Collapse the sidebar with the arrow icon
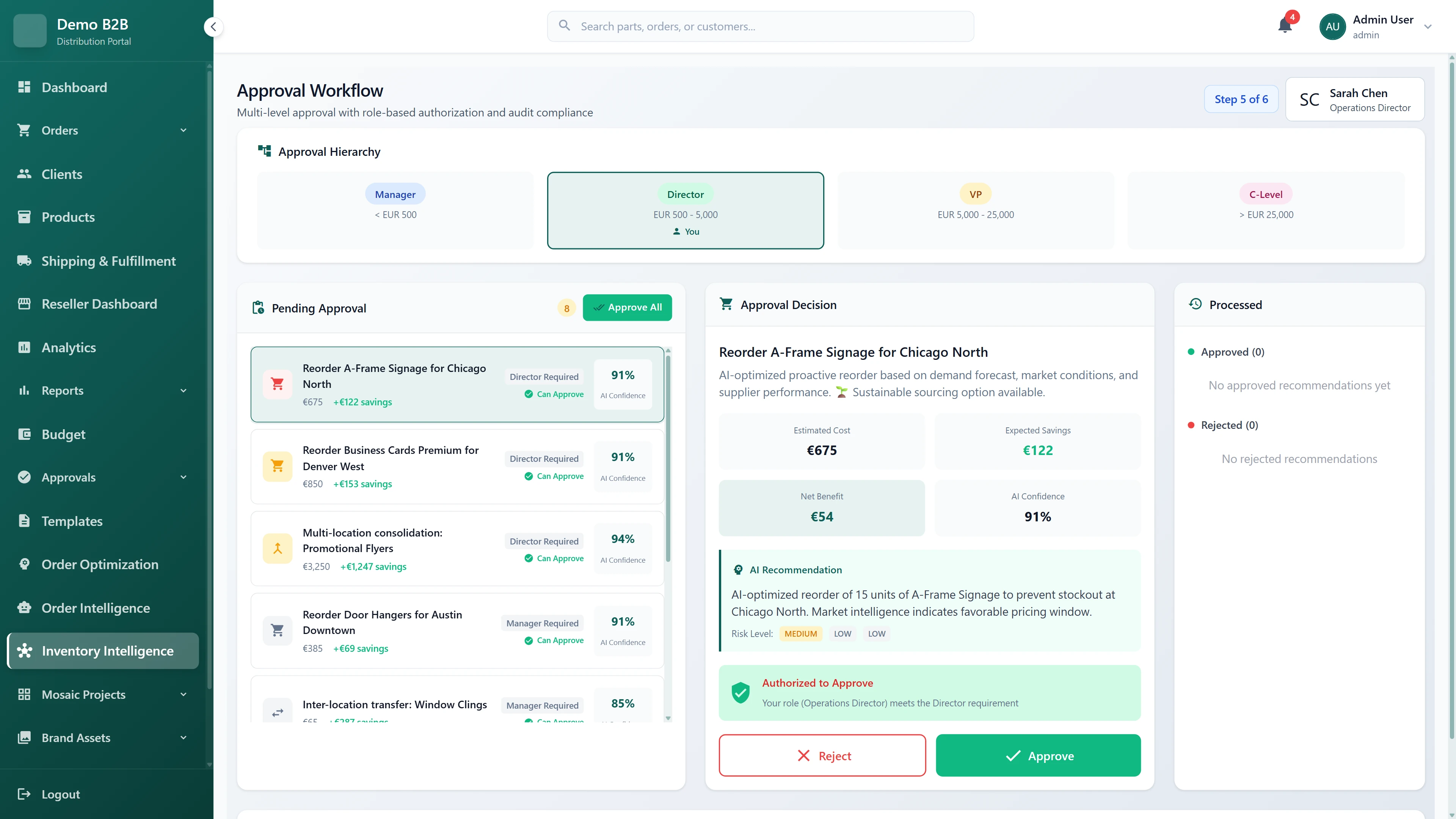This screenshot has width=1456, height=819. (x=213, y=26)
